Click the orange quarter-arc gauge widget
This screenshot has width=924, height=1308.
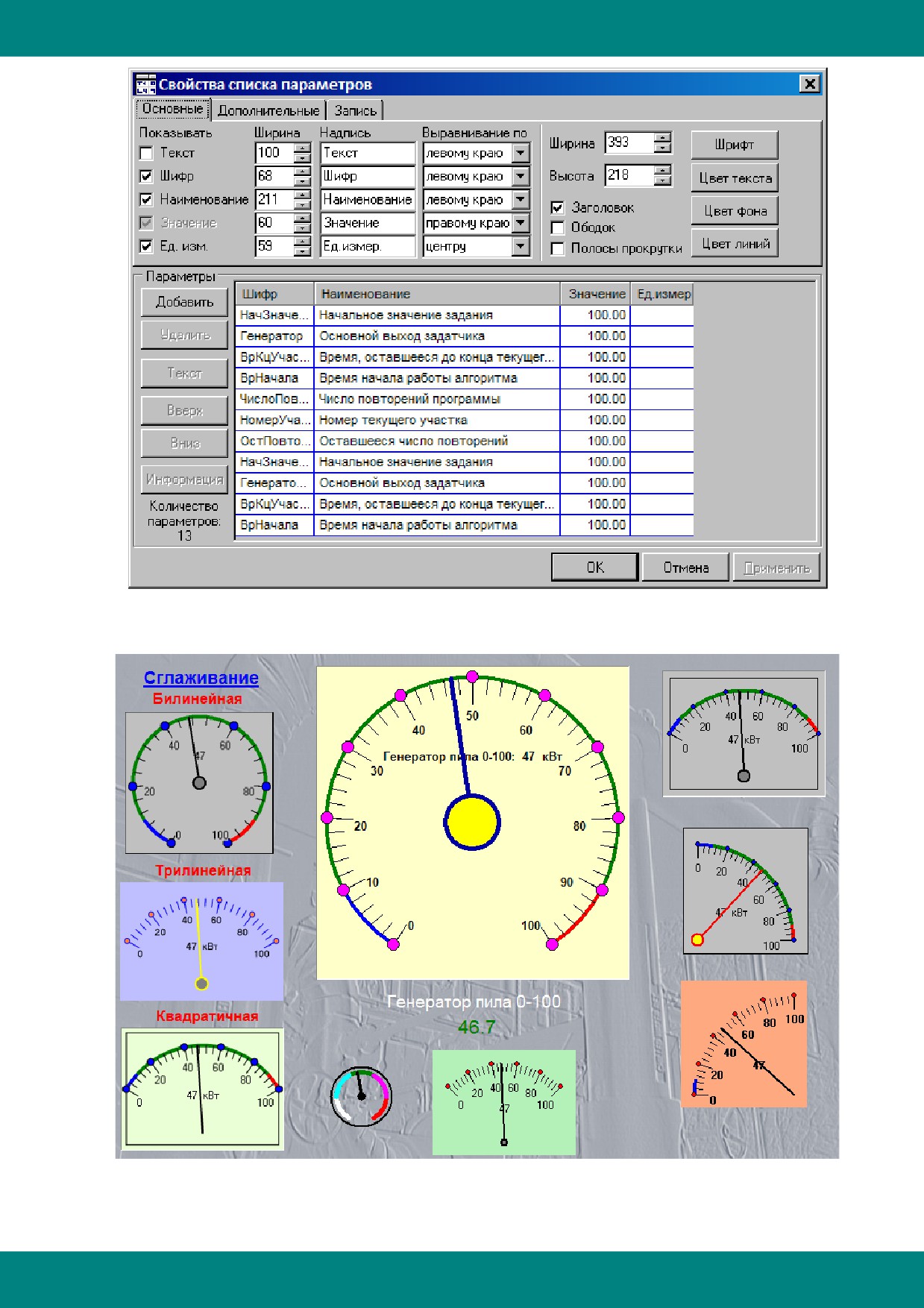(x=744, y=1043)
